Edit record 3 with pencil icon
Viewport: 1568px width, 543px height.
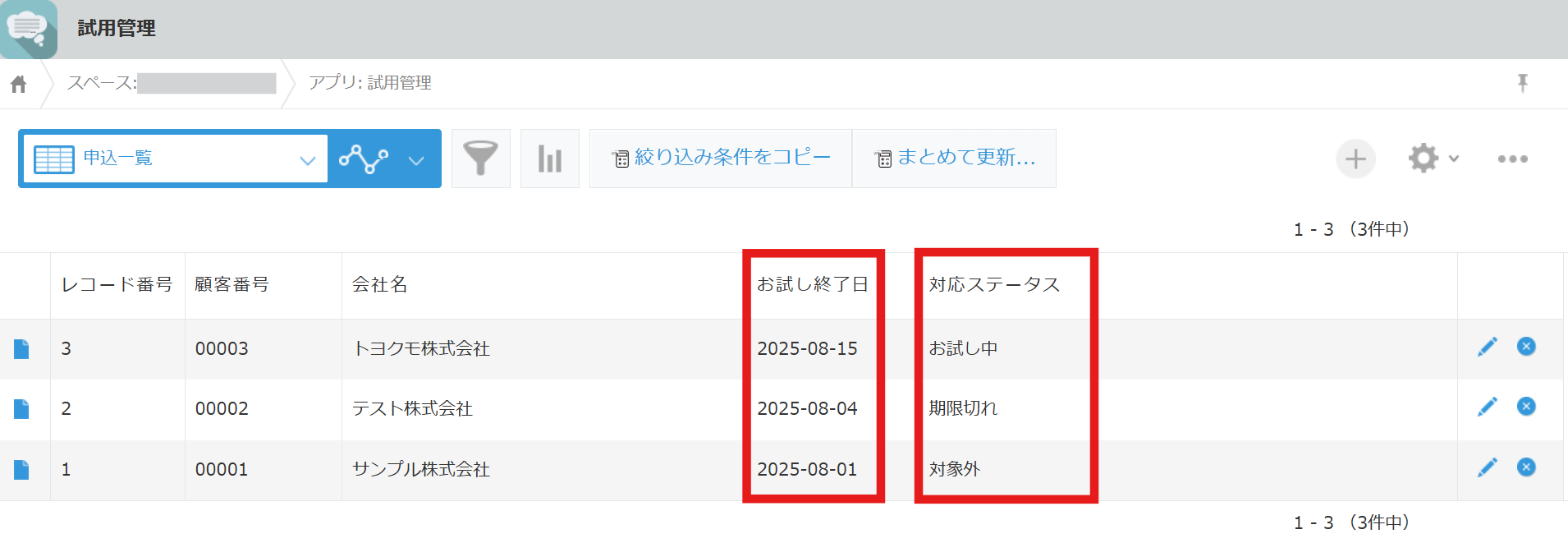coord(1487,347)
